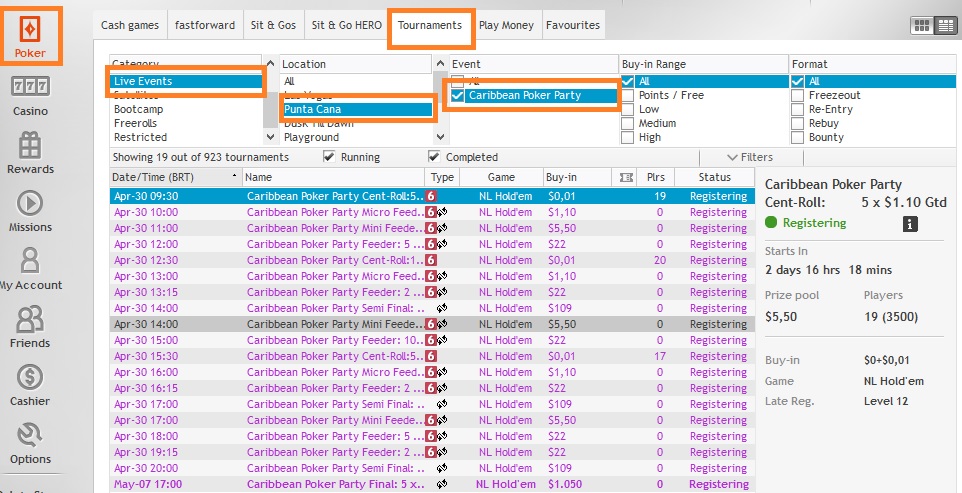962x493 pixels.
Task: Click the 6-max badge on Apr-30 09:30 row
Action: pyautogui.click(x=431, y=196)
